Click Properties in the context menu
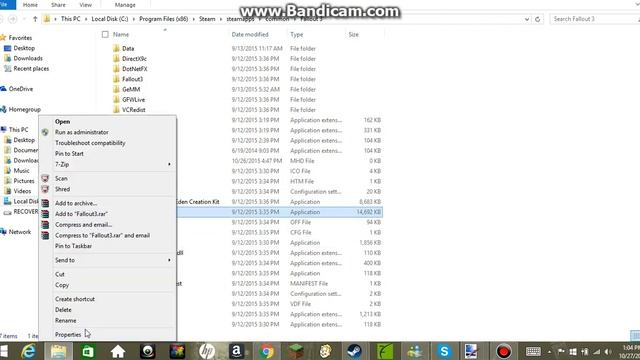 (x=68, y=335)
